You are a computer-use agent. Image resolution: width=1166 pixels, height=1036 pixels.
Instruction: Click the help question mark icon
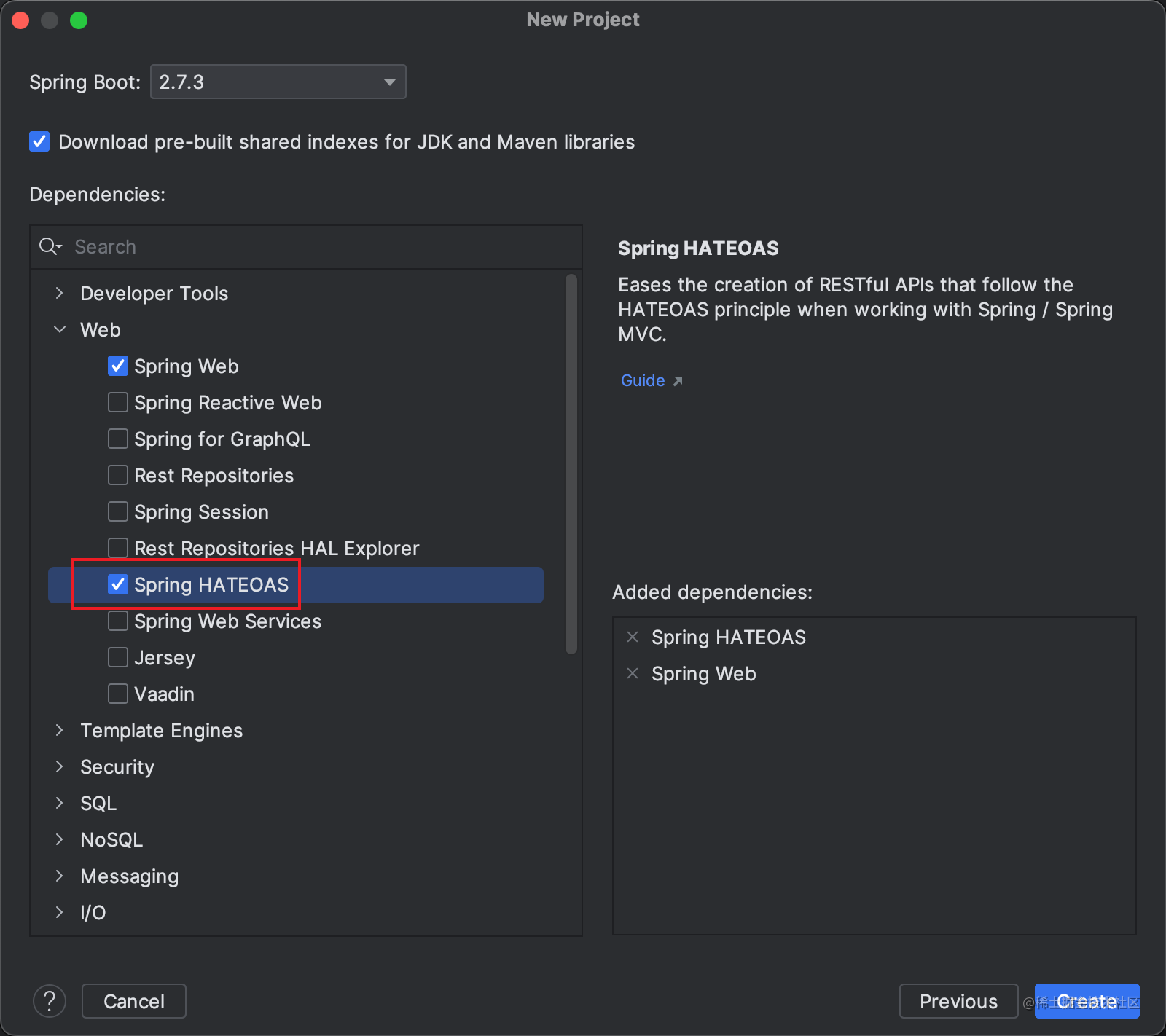[50, 1001]
